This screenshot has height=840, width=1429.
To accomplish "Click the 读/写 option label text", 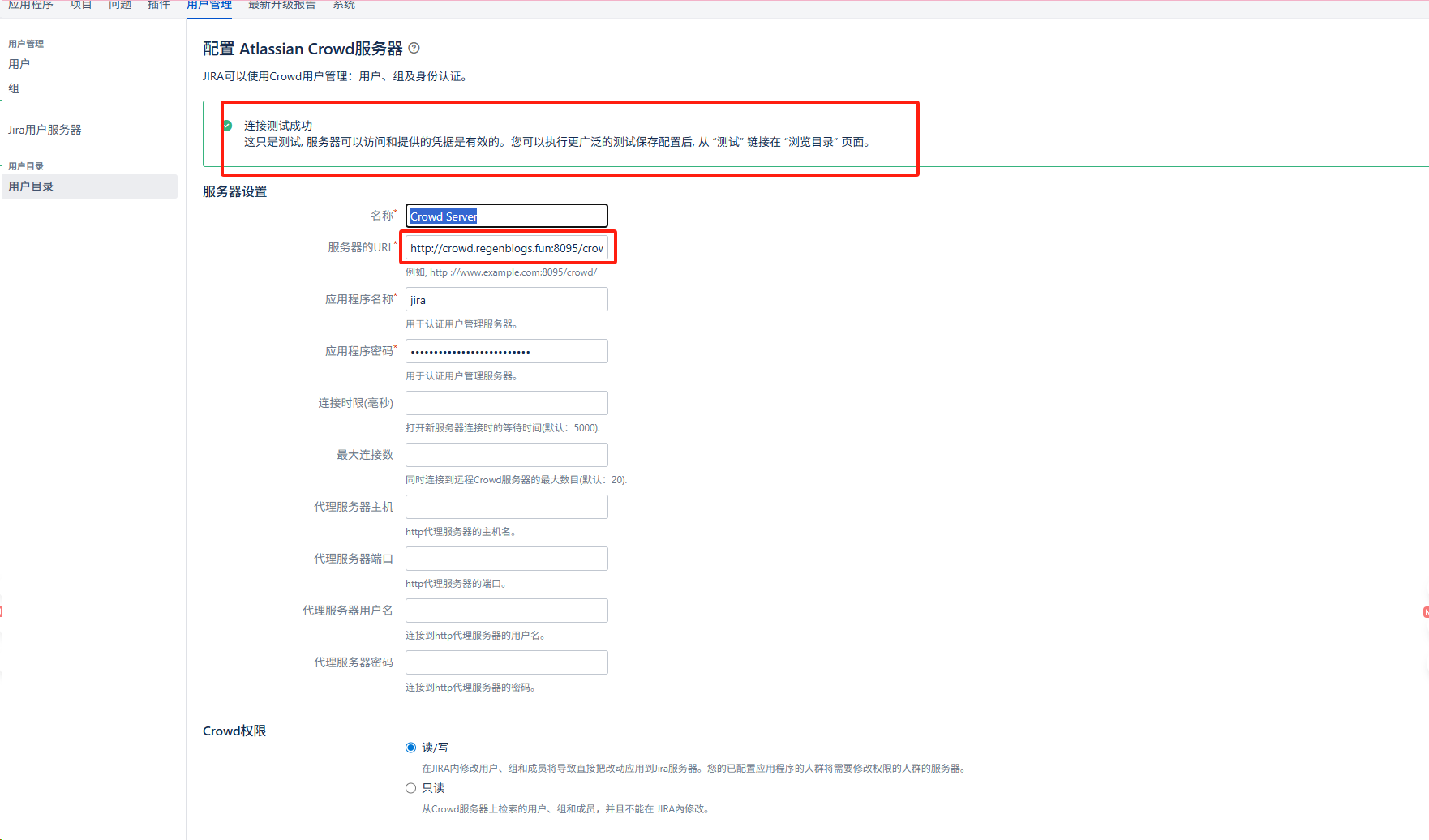I will tap(435, 748).
